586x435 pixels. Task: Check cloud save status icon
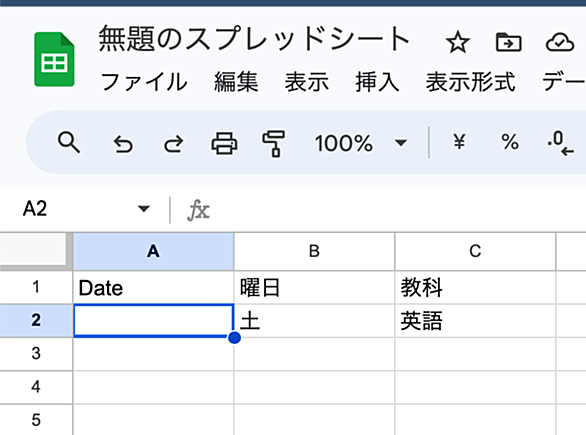coord(559,42)
